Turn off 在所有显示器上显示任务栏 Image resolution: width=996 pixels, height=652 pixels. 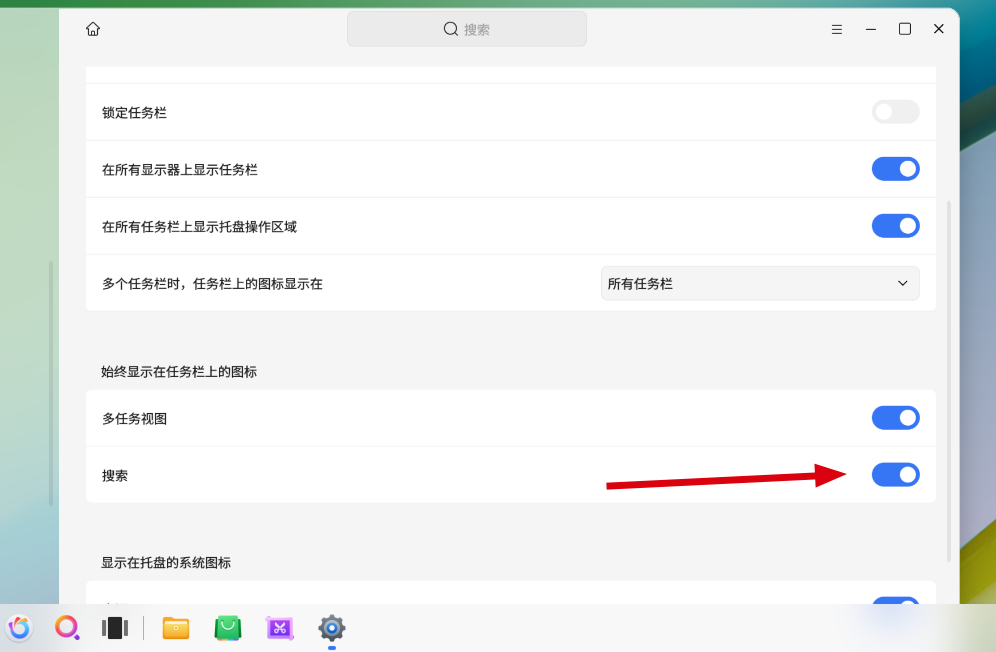[x=896, y=169]
